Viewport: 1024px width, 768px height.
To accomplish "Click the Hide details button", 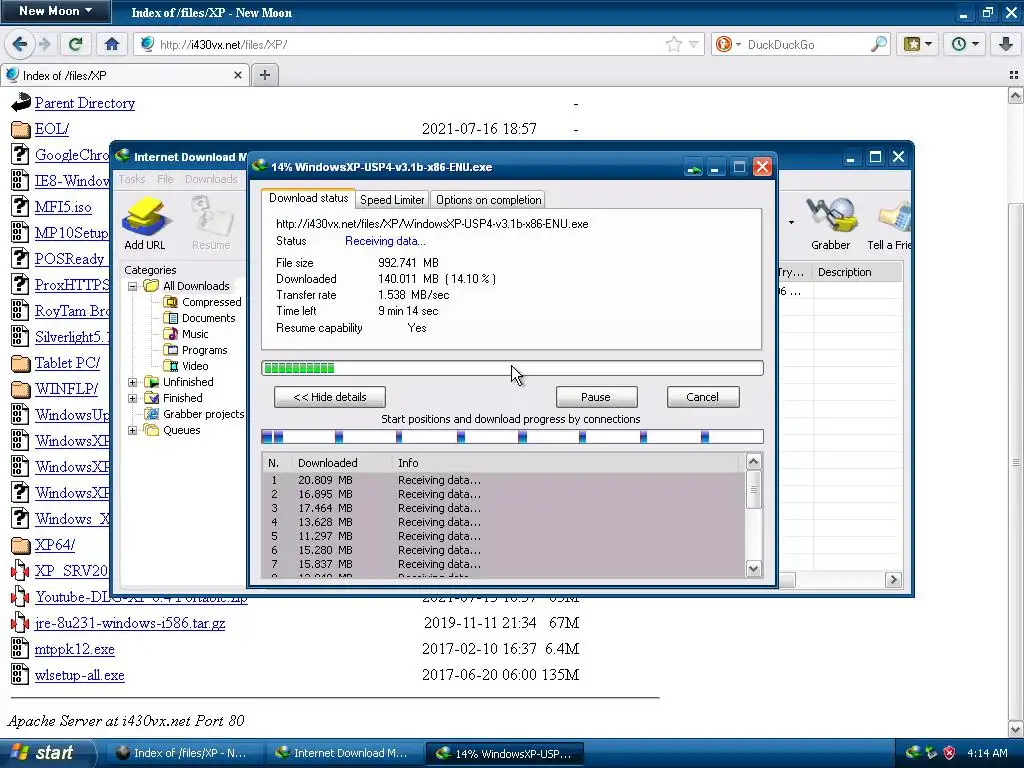I will point(330,397).
